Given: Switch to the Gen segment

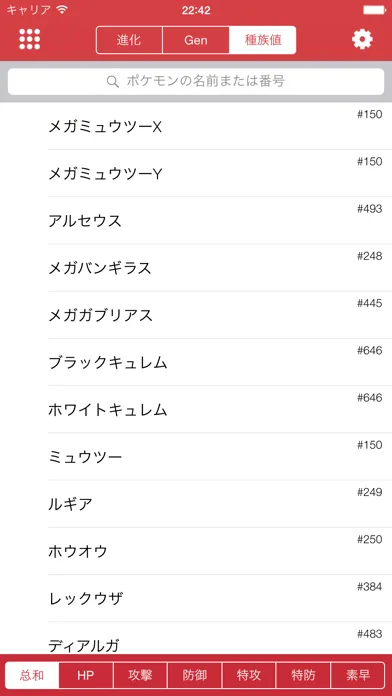Looking at the screenshot, I should (196, 40).
